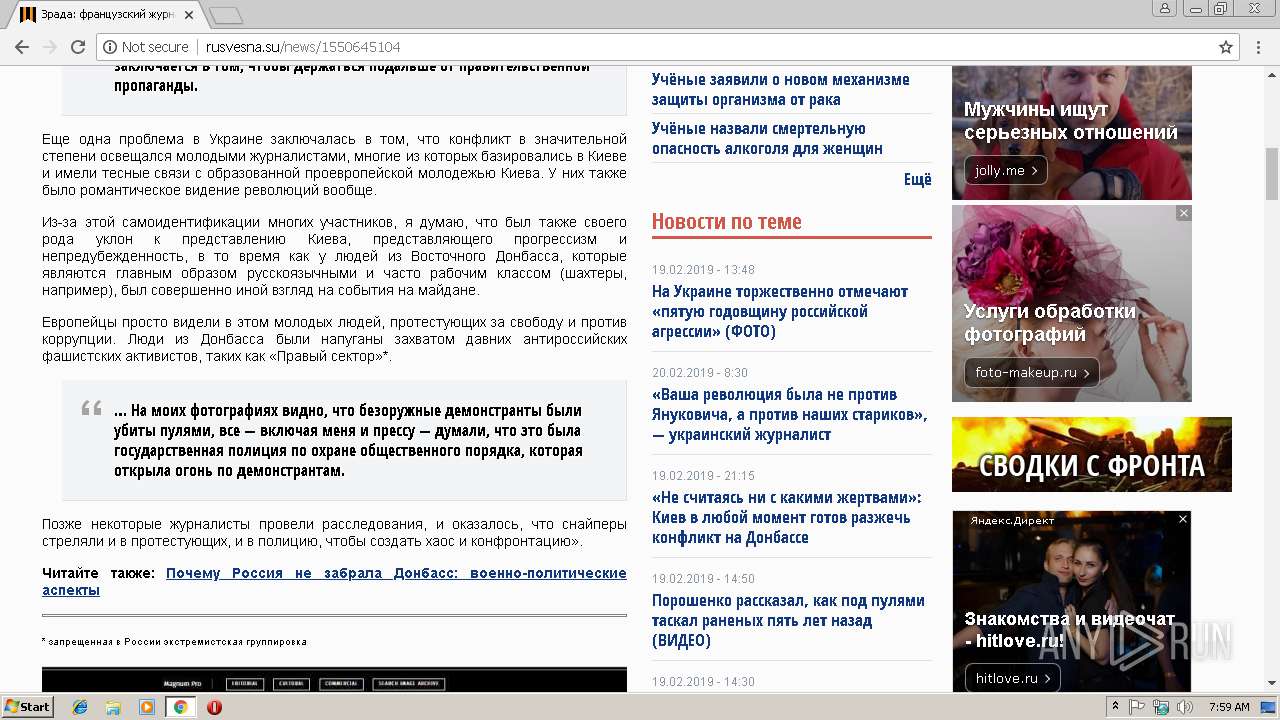Select the Зрада: французский журн tab
1280x720 pixels.
click(x=107, y=15)
